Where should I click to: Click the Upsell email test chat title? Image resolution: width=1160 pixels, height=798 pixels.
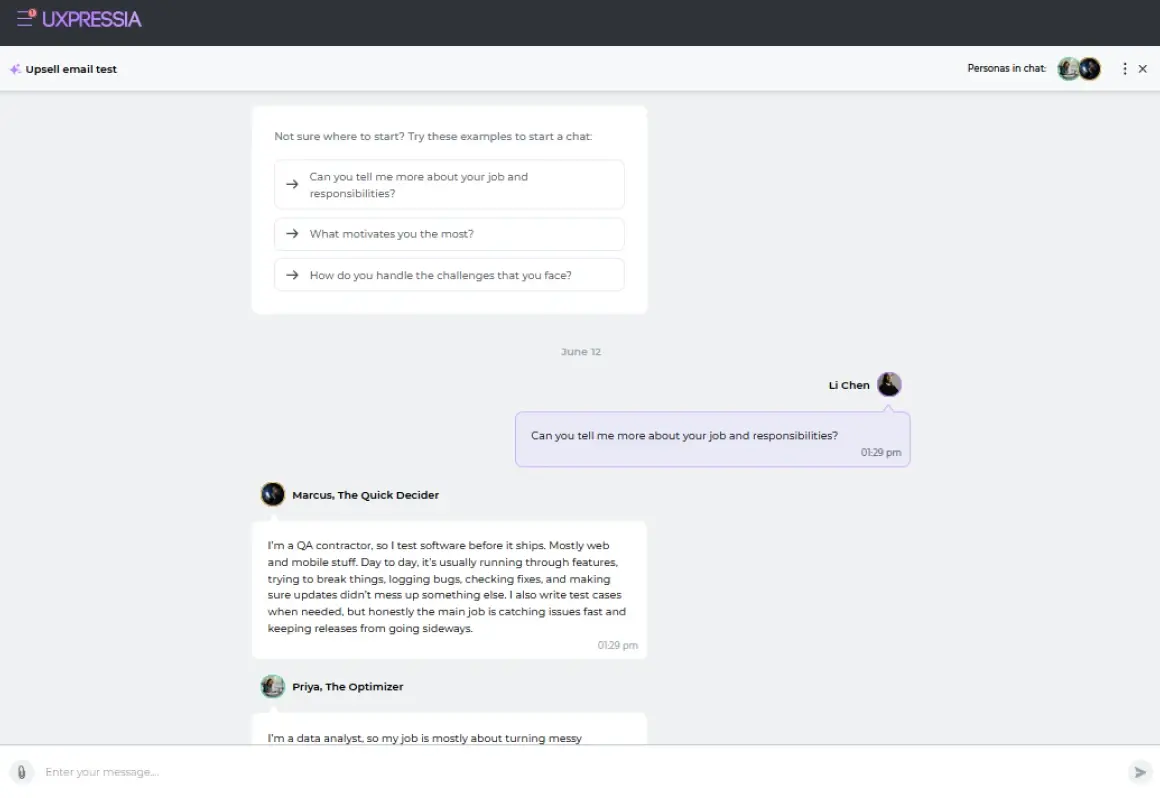pyautogui.click(x=71, y=69)
